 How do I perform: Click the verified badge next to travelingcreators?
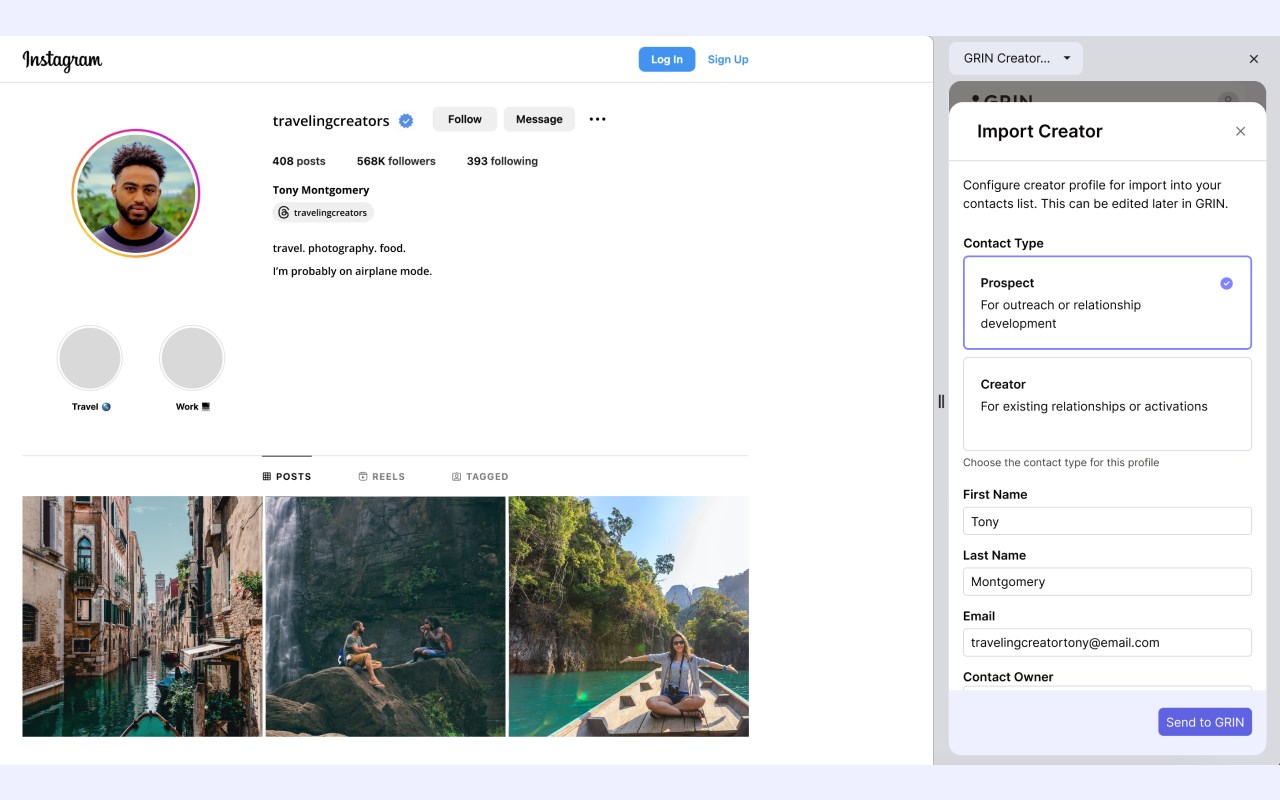[x=406, y=120]
